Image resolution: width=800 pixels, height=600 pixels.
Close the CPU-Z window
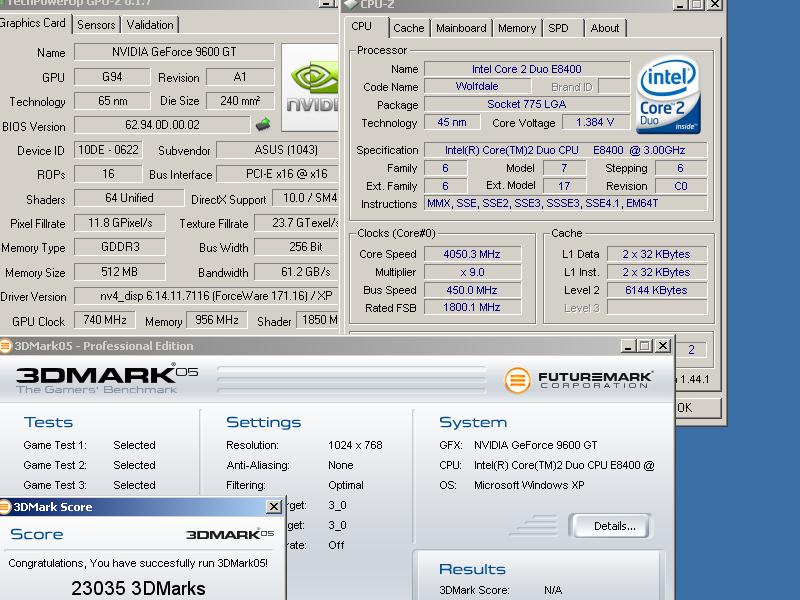(x=715, y=5)
